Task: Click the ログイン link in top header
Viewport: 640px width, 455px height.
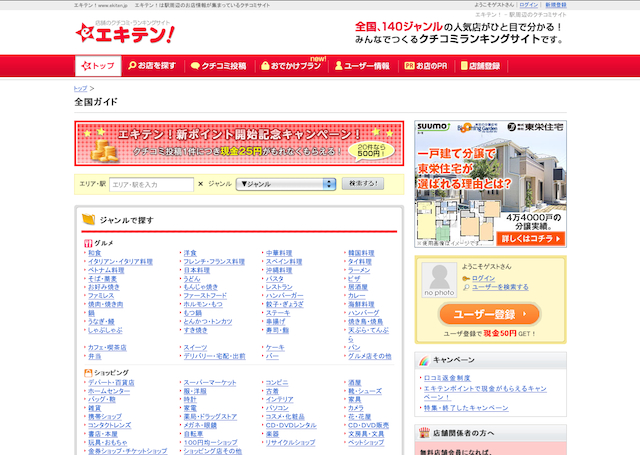Action: point(529,5)
